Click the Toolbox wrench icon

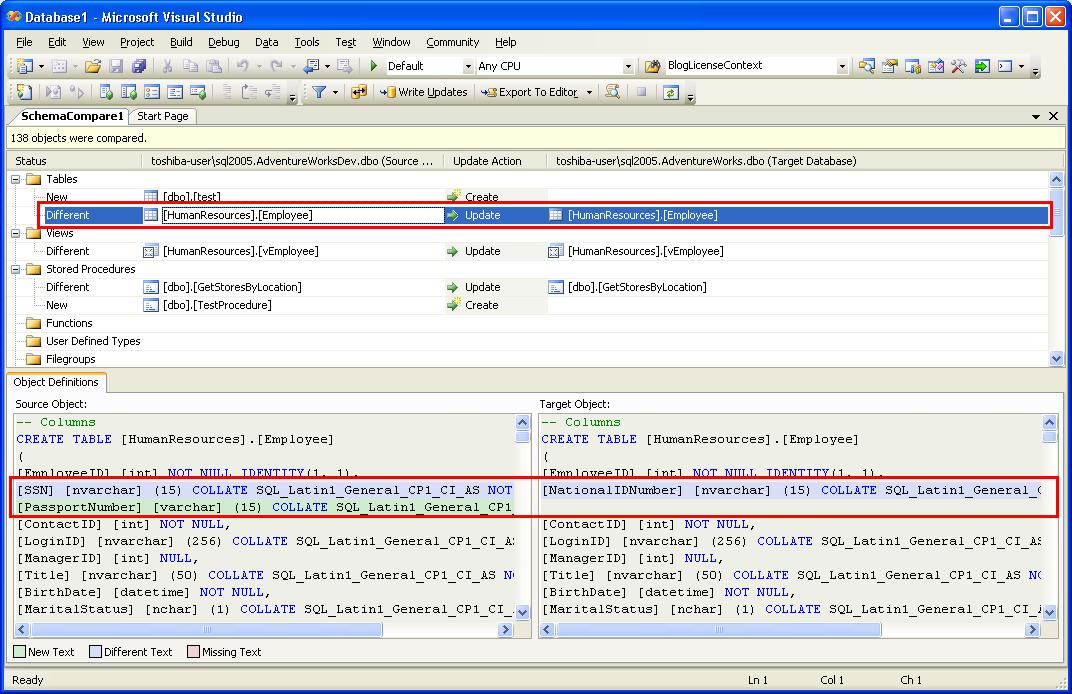pyautogui.click(x=958, y=66)
